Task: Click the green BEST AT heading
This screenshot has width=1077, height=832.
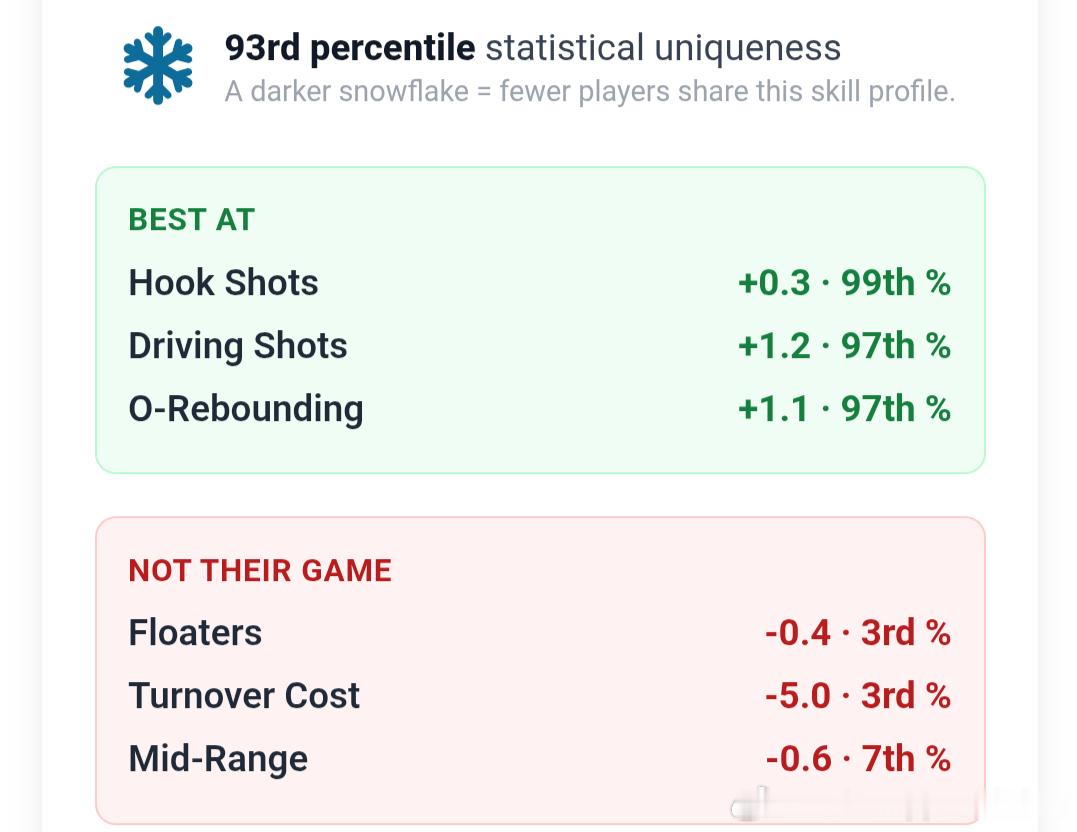Action: [192, 220]
